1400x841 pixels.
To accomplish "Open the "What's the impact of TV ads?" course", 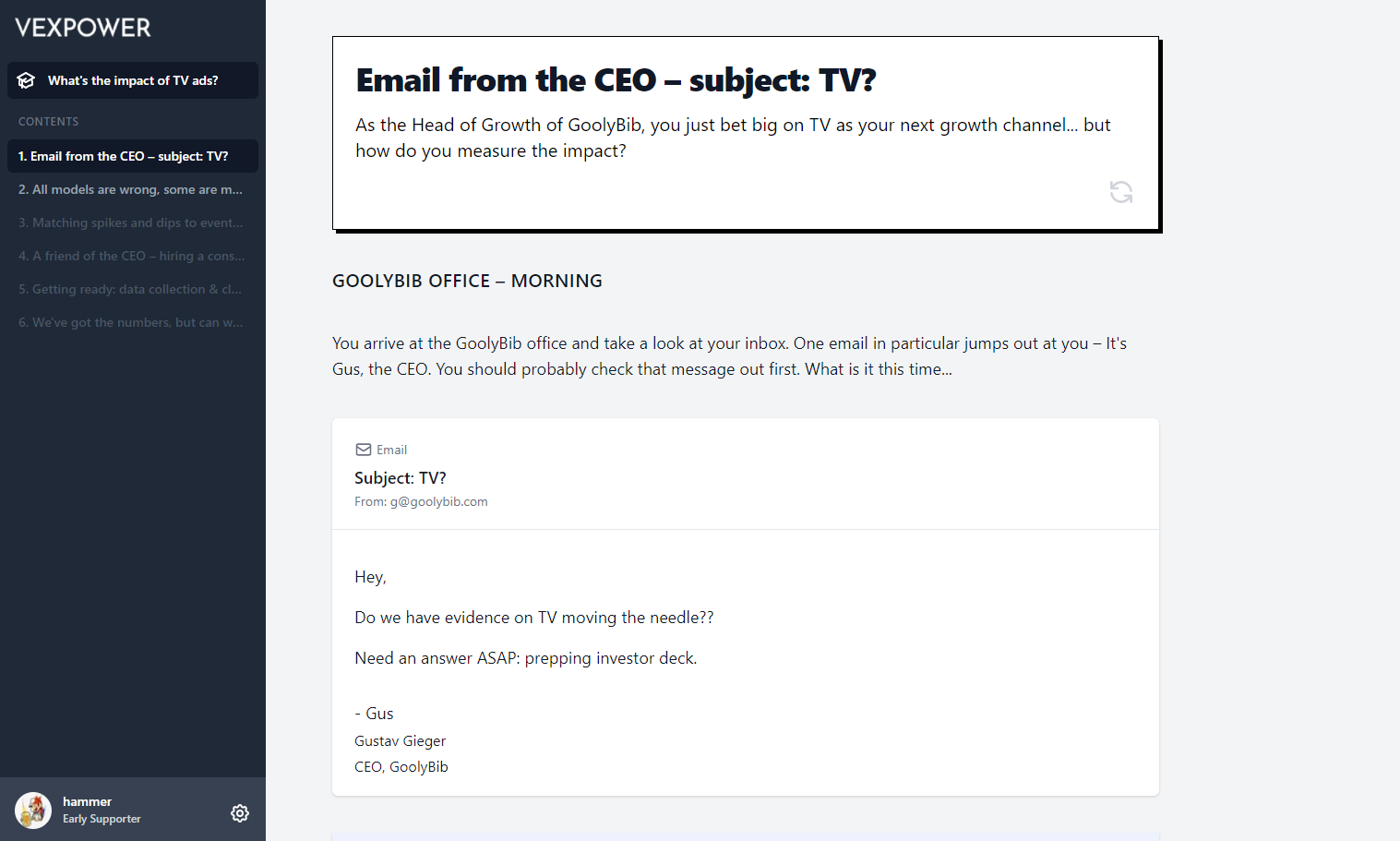I will click(x=133, y=80).
